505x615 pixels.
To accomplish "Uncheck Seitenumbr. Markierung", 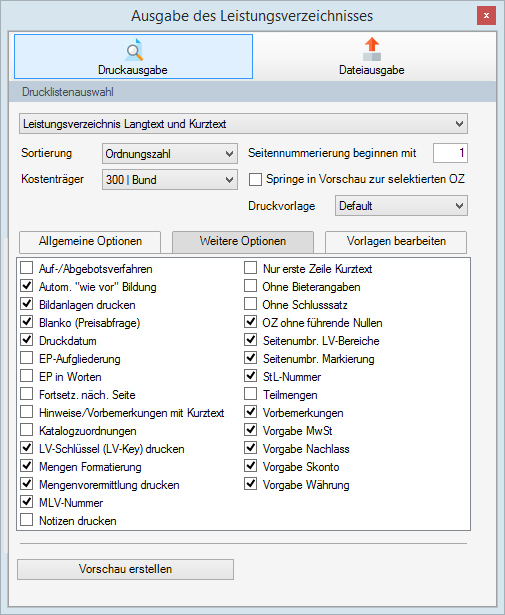I will click(x=251, y=358).
